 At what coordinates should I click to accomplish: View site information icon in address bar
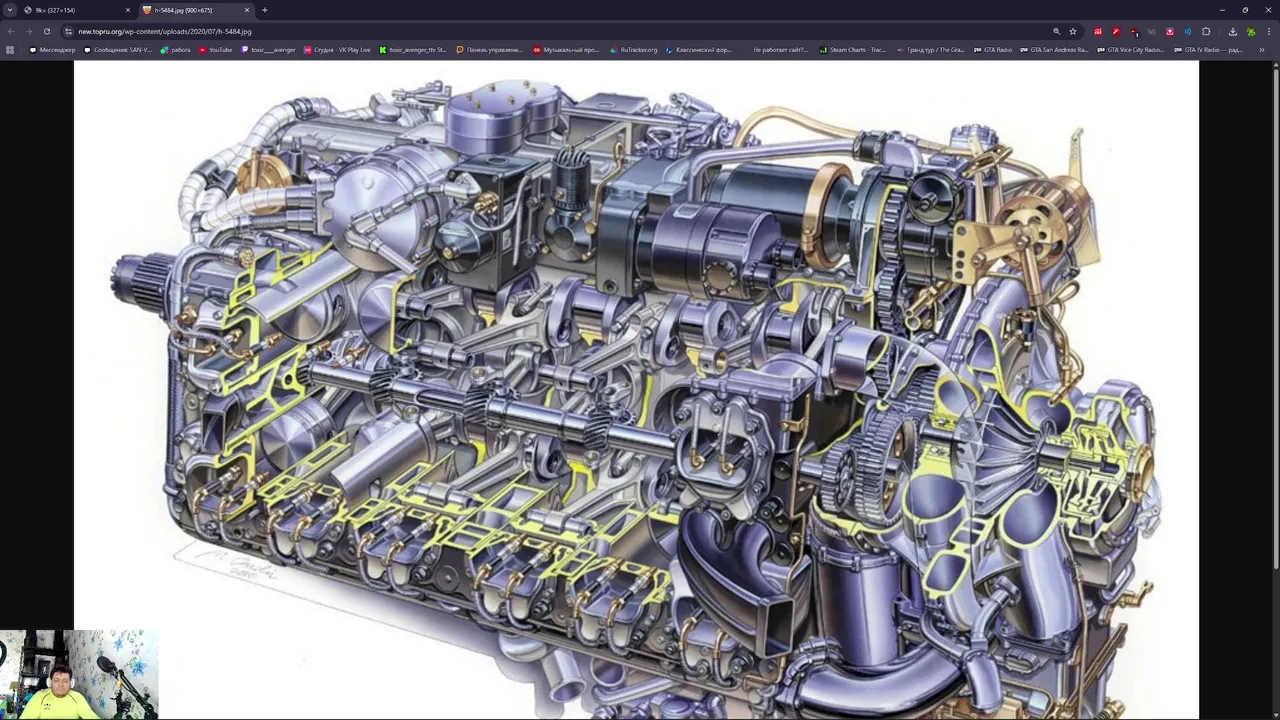[x=68, y=31]
